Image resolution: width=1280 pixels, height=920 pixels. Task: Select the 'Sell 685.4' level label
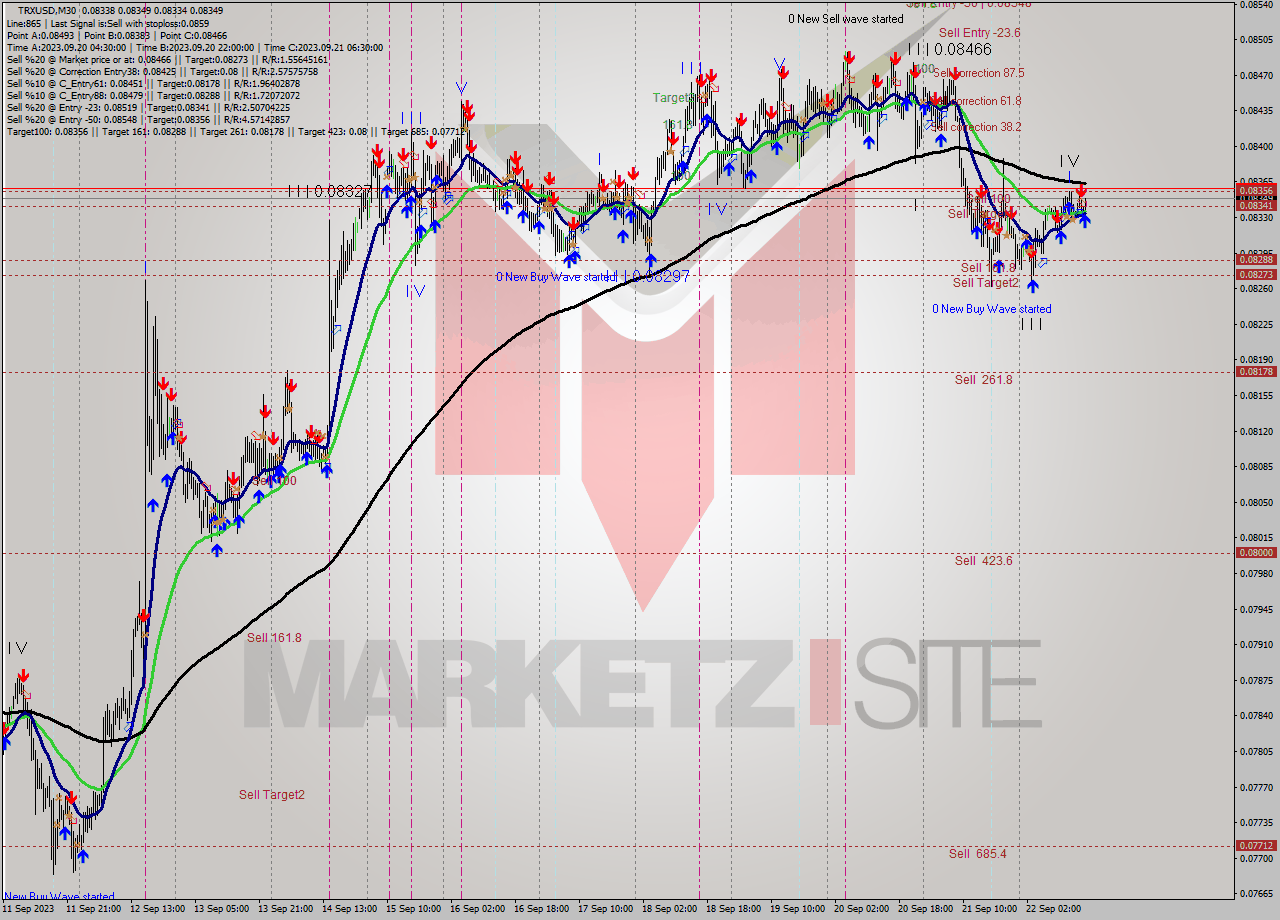[978, 854]
